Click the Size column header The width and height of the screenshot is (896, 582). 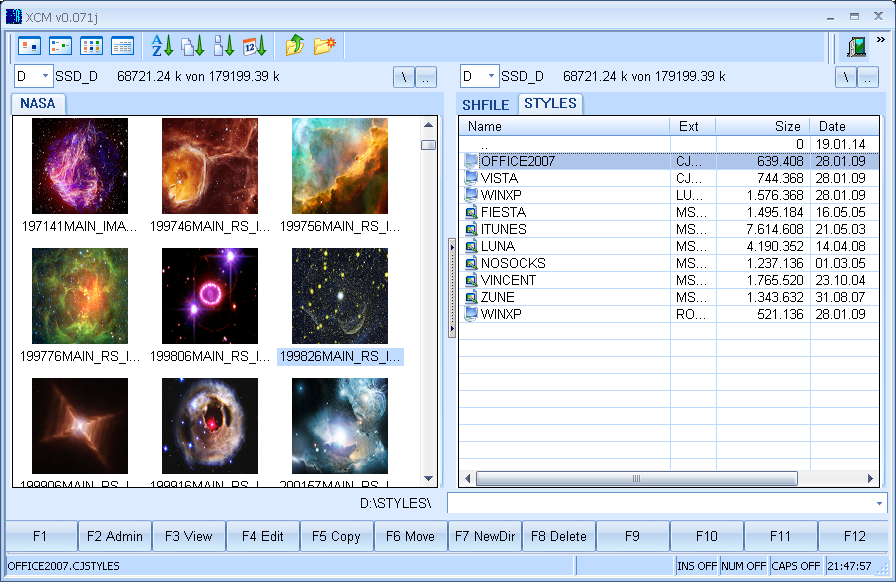click(x=762, y=126)
